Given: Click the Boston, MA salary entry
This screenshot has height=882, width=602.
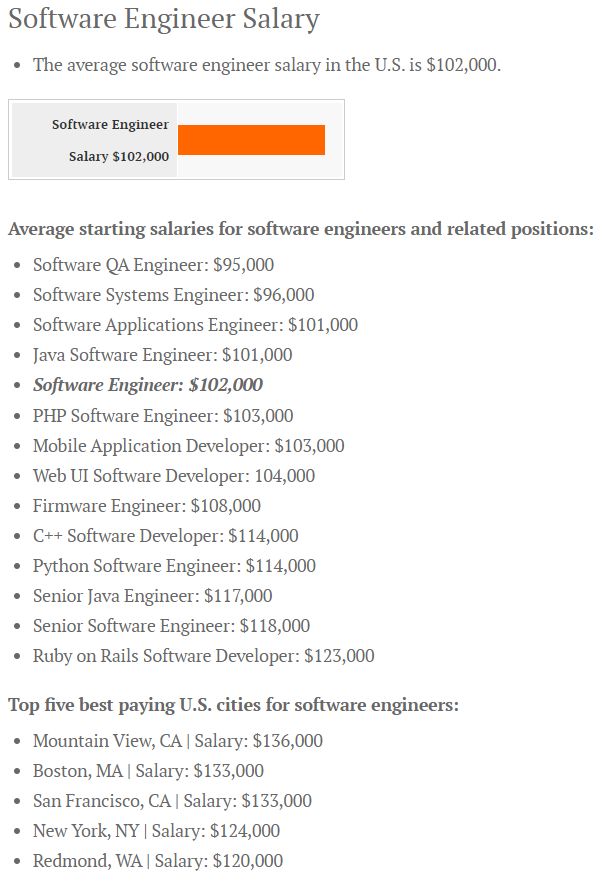Looking at the screenshot, I should point(148,771).
